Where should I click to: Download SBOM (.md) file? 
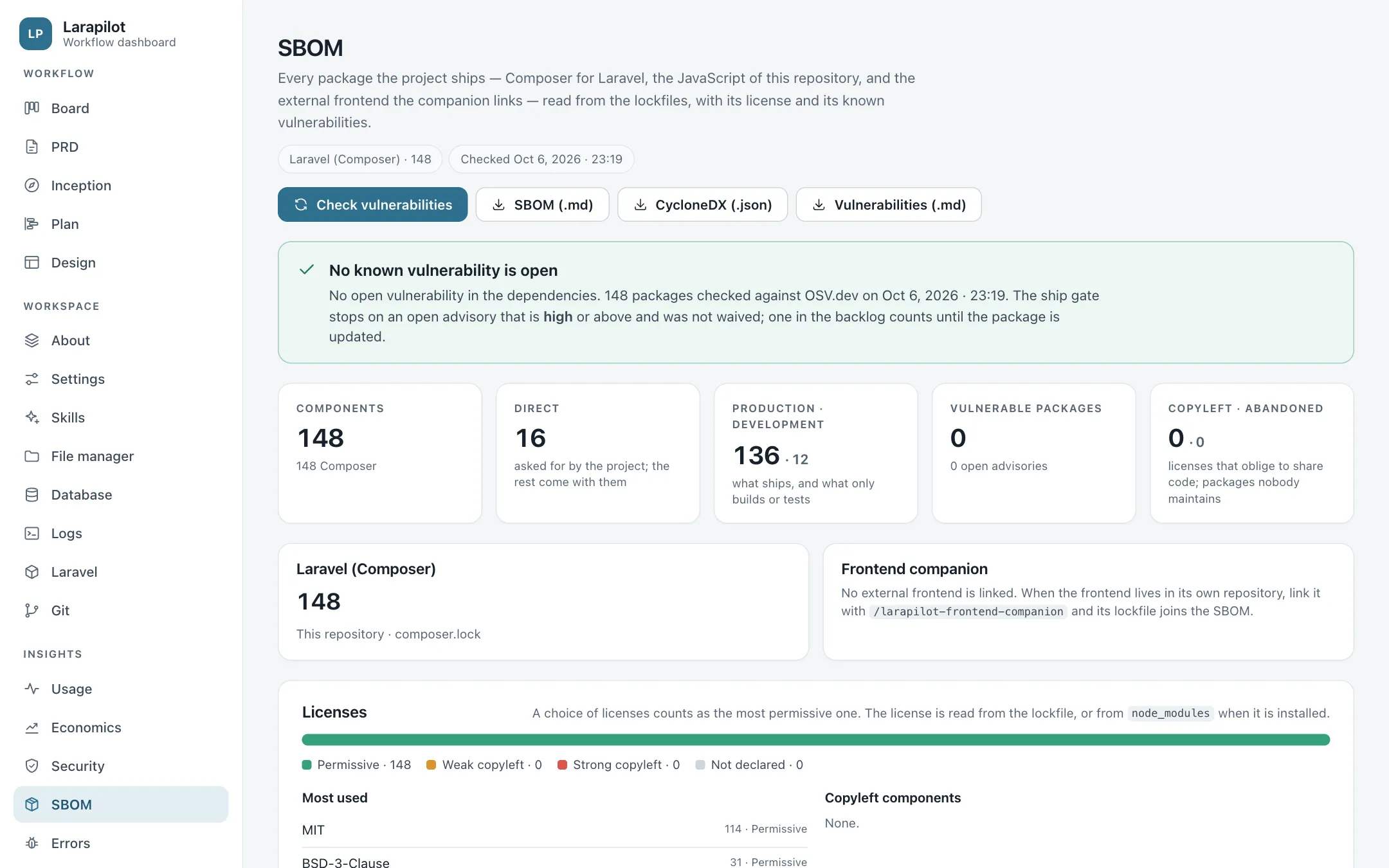(x=542, y=204)
